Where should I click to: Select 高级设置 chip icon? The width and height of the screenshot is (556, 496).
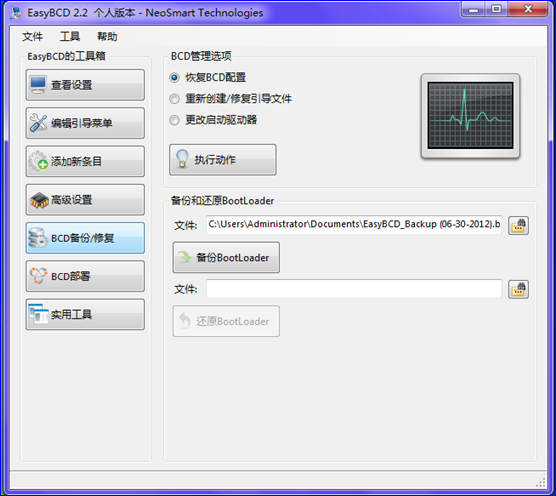pos(39,200)
